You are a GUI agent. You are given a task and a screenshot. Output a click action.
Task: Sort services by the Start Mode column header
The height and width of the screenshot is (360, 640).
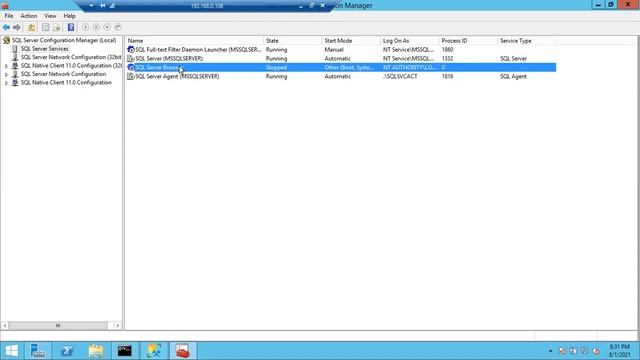coord(351,41)
